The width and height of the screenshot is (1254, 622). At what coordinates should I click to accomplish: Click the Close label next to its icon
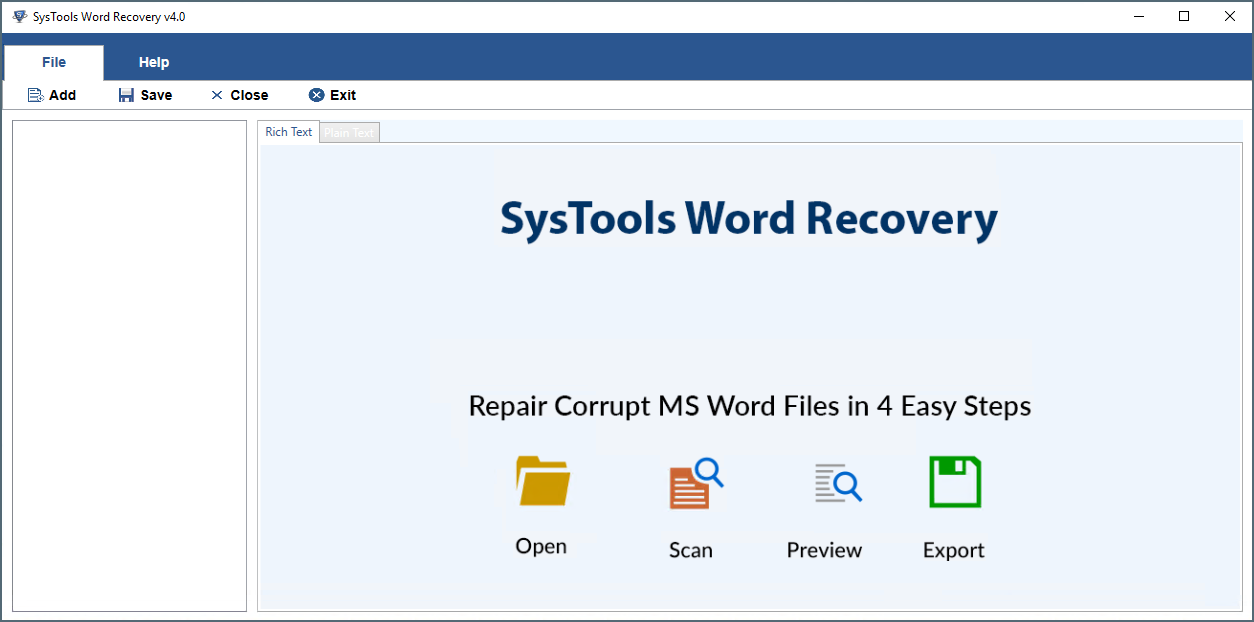pyautogui.click(x=247, y=94)
